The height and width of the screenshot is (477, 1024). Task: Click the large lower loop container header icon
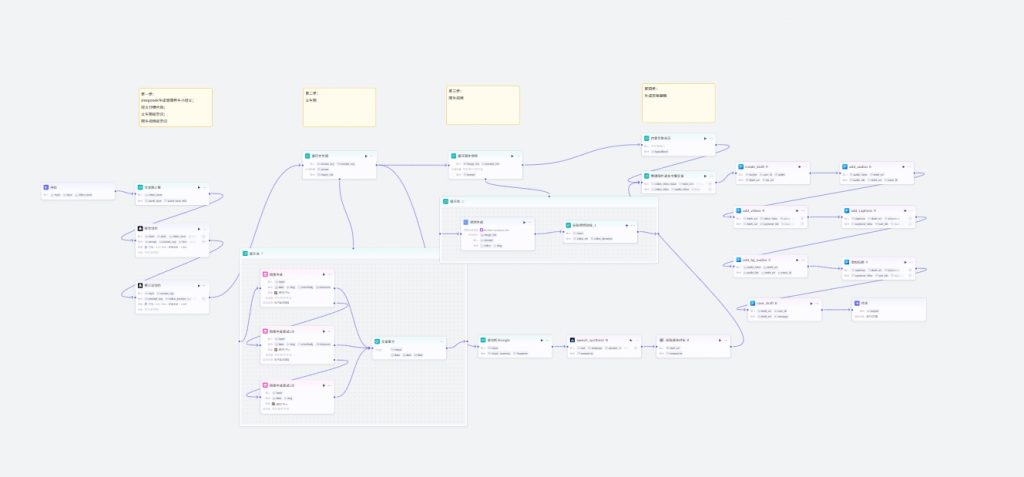[x=246, y=254]
